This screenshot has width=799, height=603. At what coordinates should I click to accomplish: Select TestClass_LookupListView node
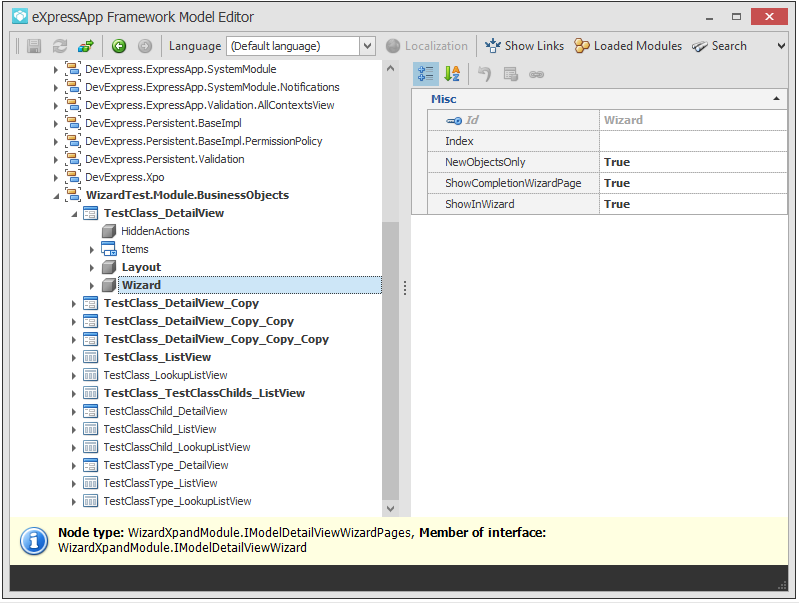click(166, 375)
